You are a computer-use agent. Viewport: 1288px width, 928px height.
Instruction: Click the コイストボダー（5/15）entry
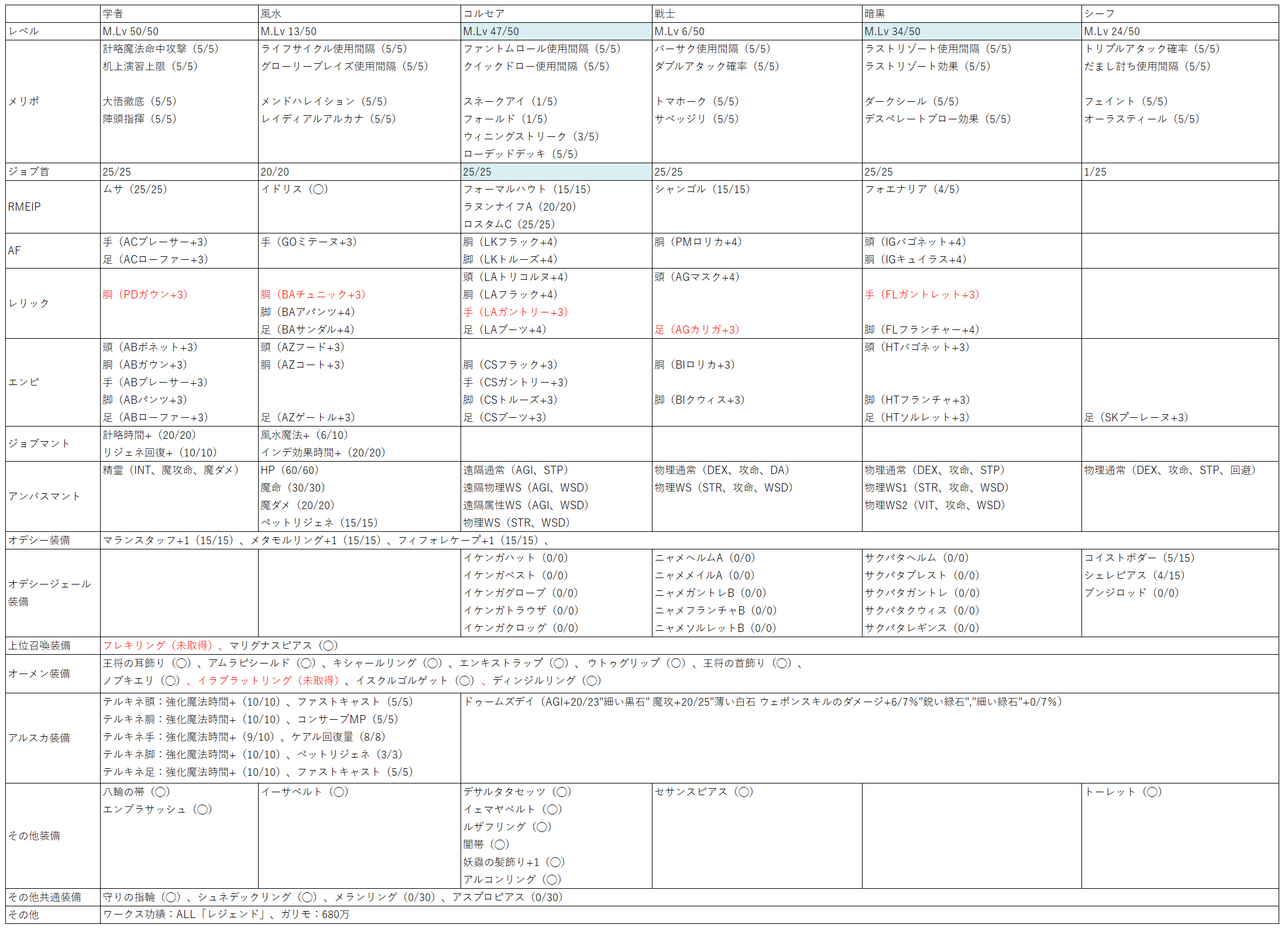[x=1139, y=558]
